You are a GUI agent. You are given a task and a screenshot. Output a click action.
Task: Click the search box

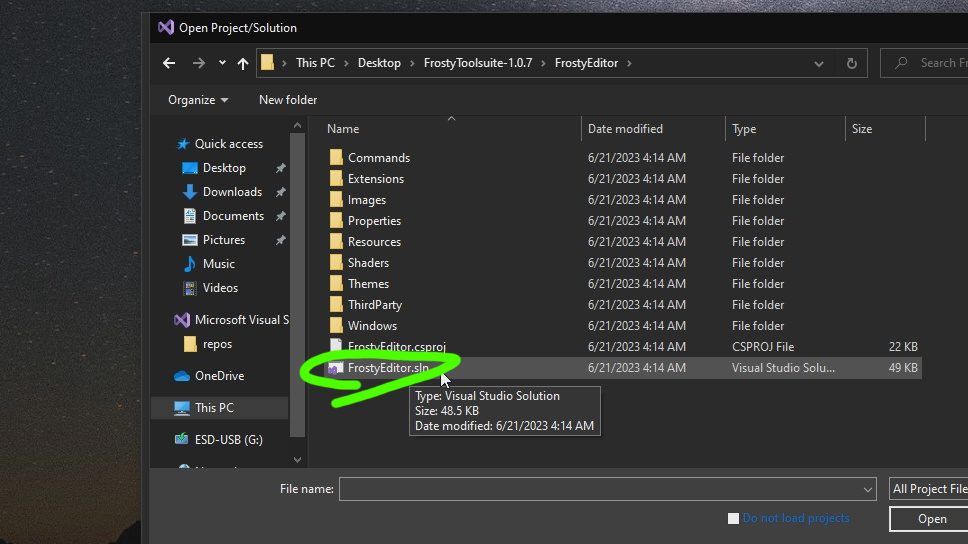tap(924, 63)
